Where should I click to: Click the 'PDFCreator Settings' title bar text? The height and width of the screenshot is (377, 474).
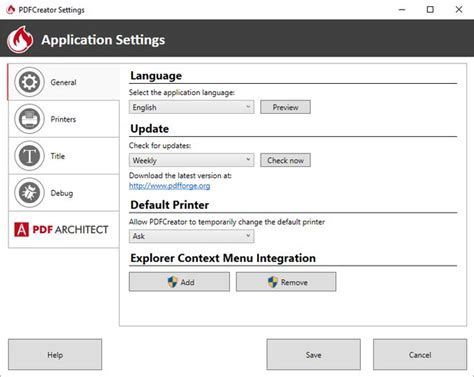[x=51, y=10]
